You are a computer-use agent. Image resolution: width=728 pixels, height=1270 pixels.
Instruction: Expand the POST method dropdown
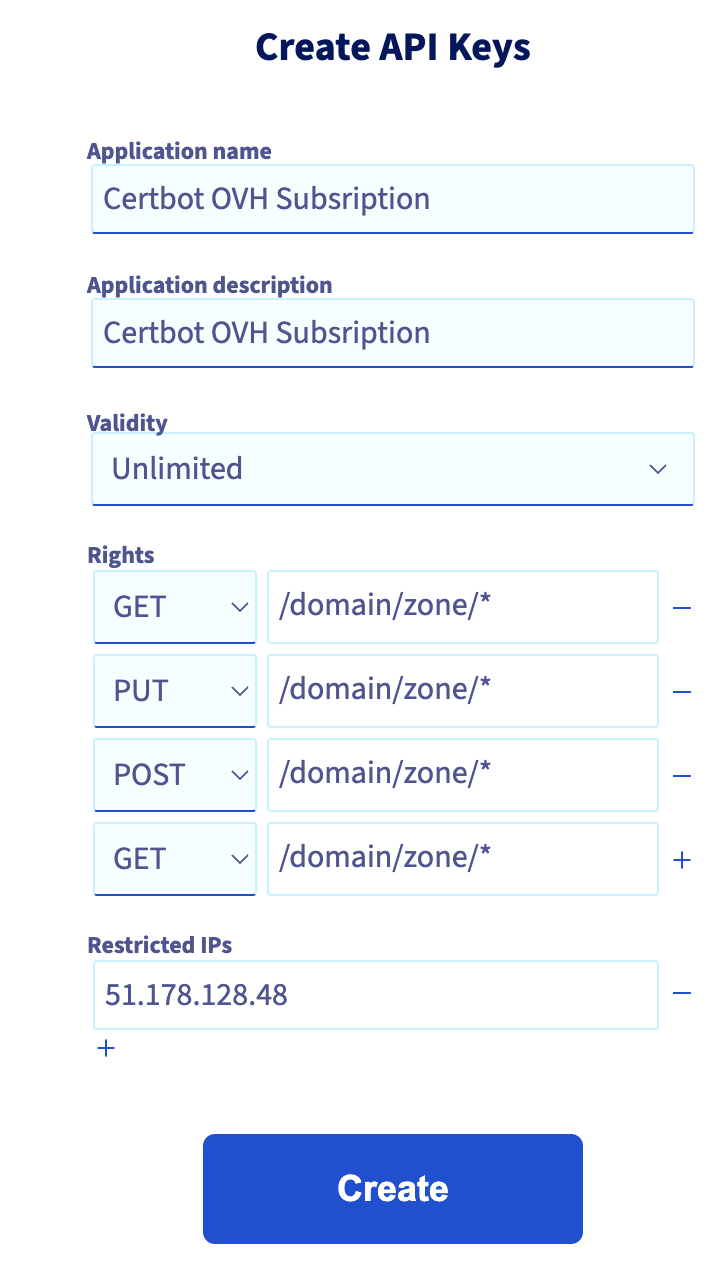(175, 774)
